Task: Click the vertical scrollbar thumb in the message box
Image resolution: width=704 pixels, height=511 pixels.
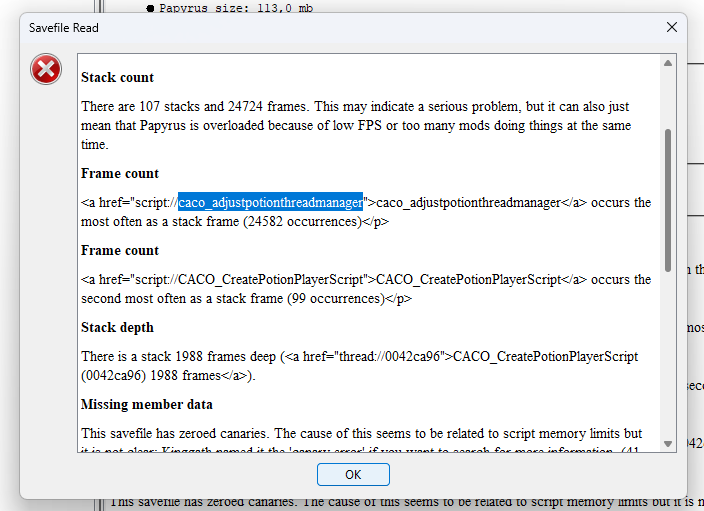Action: (x=668, y=200)
